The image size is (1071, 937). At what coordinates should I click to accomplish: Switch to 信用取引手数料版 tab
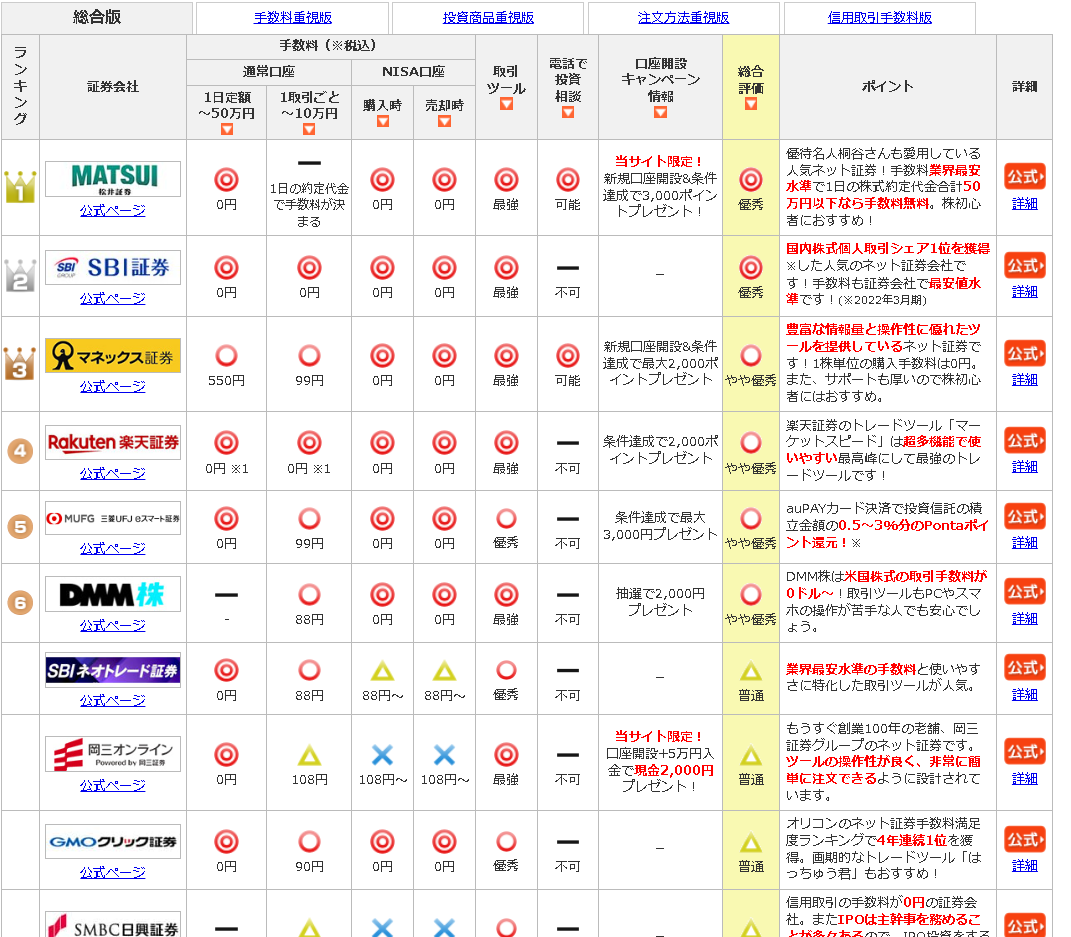tap(880, 18)
